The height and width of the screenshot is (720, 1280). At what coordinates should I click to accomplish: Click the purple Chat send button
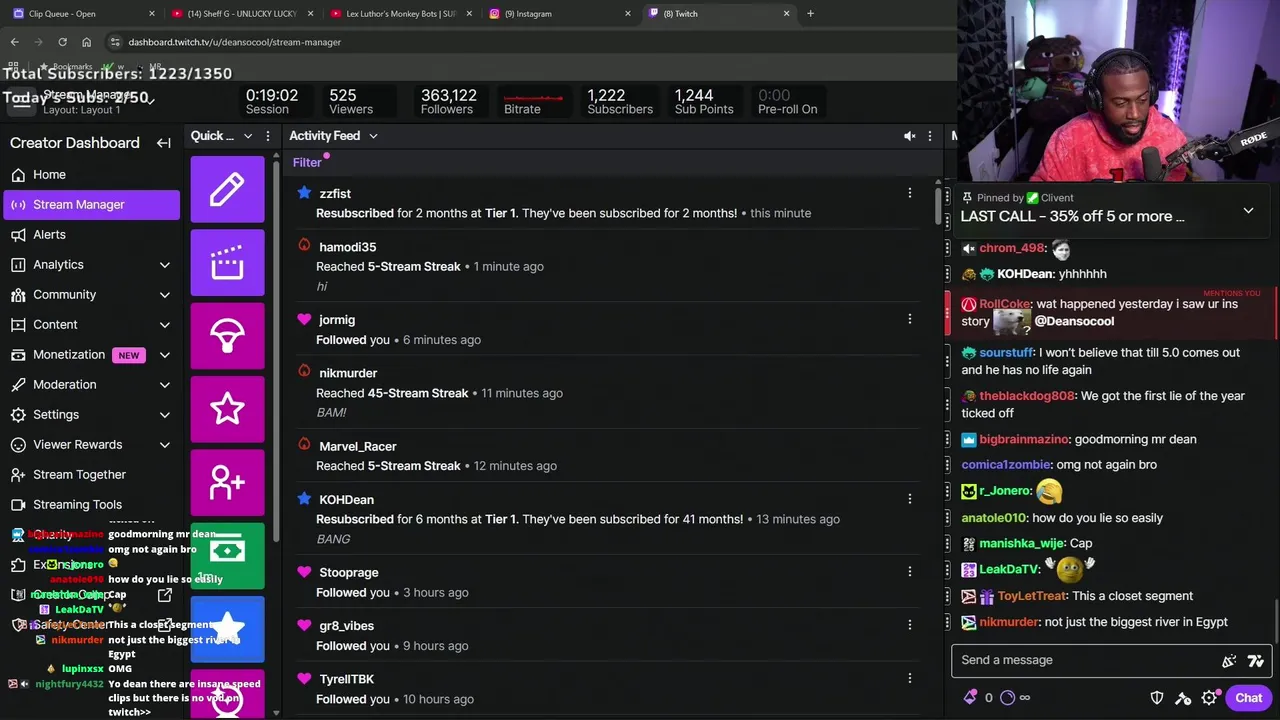coord(1248,698)
